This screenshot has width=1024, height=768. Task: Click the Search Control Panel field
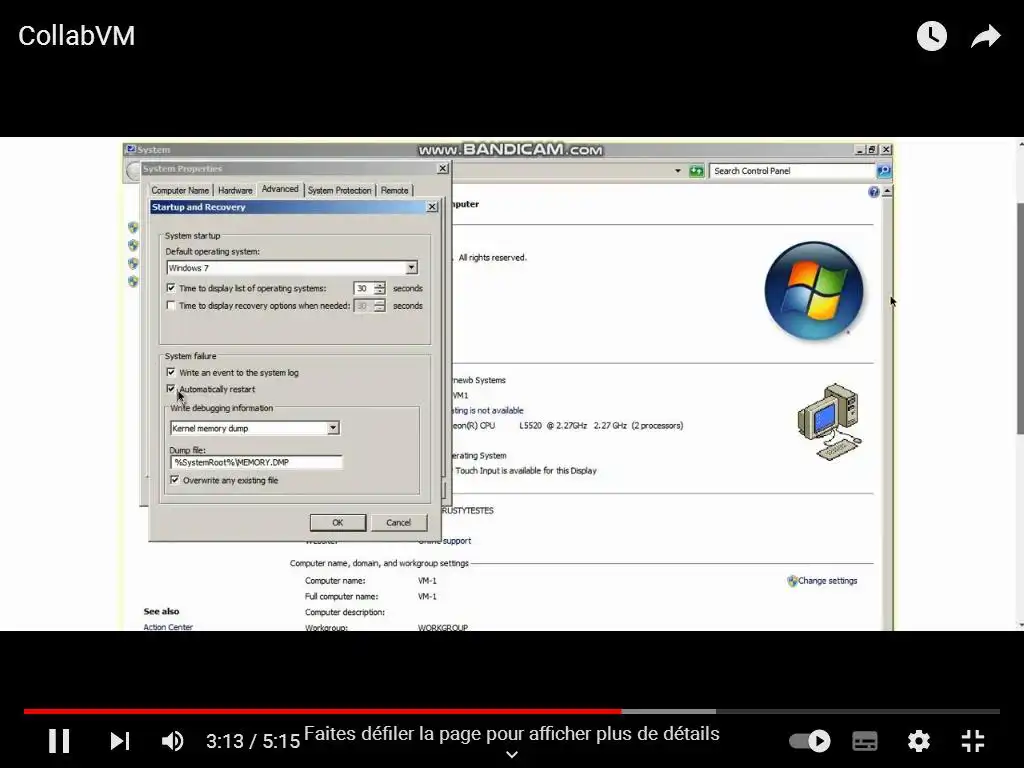(x=792, y=171)
